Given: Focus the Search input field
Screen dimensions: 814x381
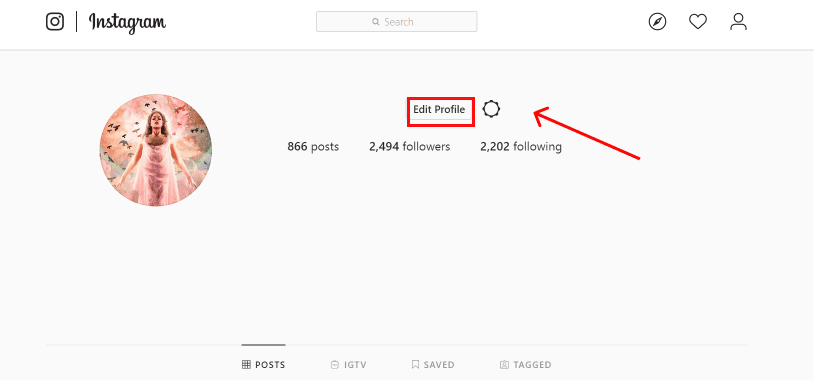Looking at the screenshot, I should click(x=397, y=22).
